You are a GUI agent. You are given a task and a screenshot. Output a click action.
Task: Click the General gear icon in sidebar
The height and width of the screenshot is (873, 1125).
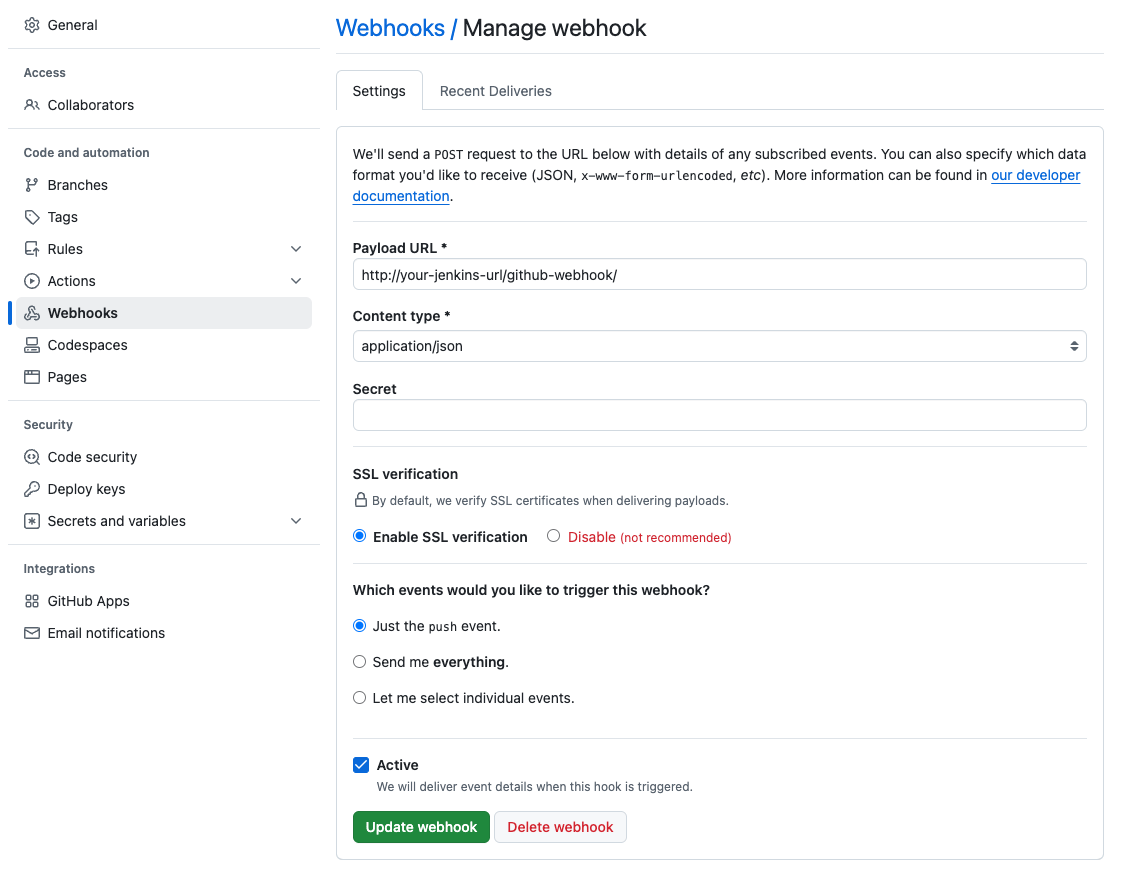click(x=32, y=25)
